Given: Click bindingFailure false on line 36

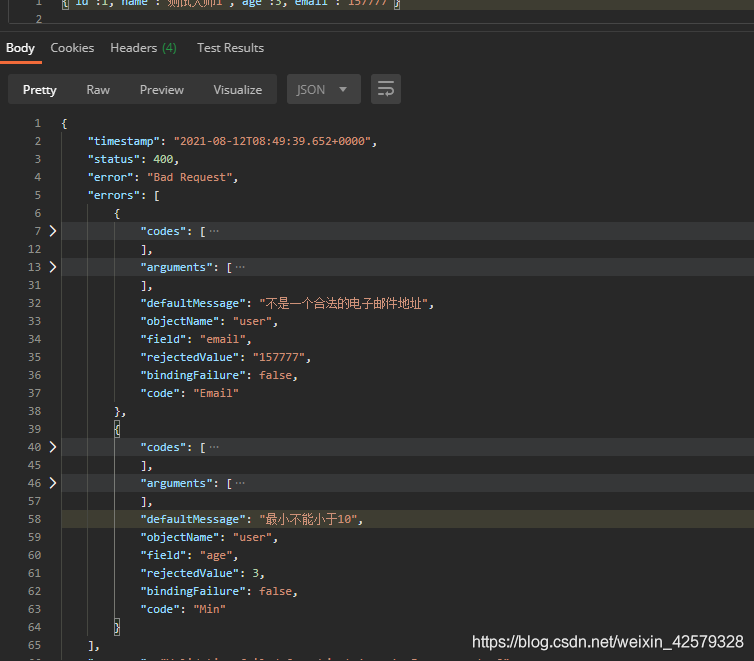Looking at the screenshot, I should (x=275, y=375).
